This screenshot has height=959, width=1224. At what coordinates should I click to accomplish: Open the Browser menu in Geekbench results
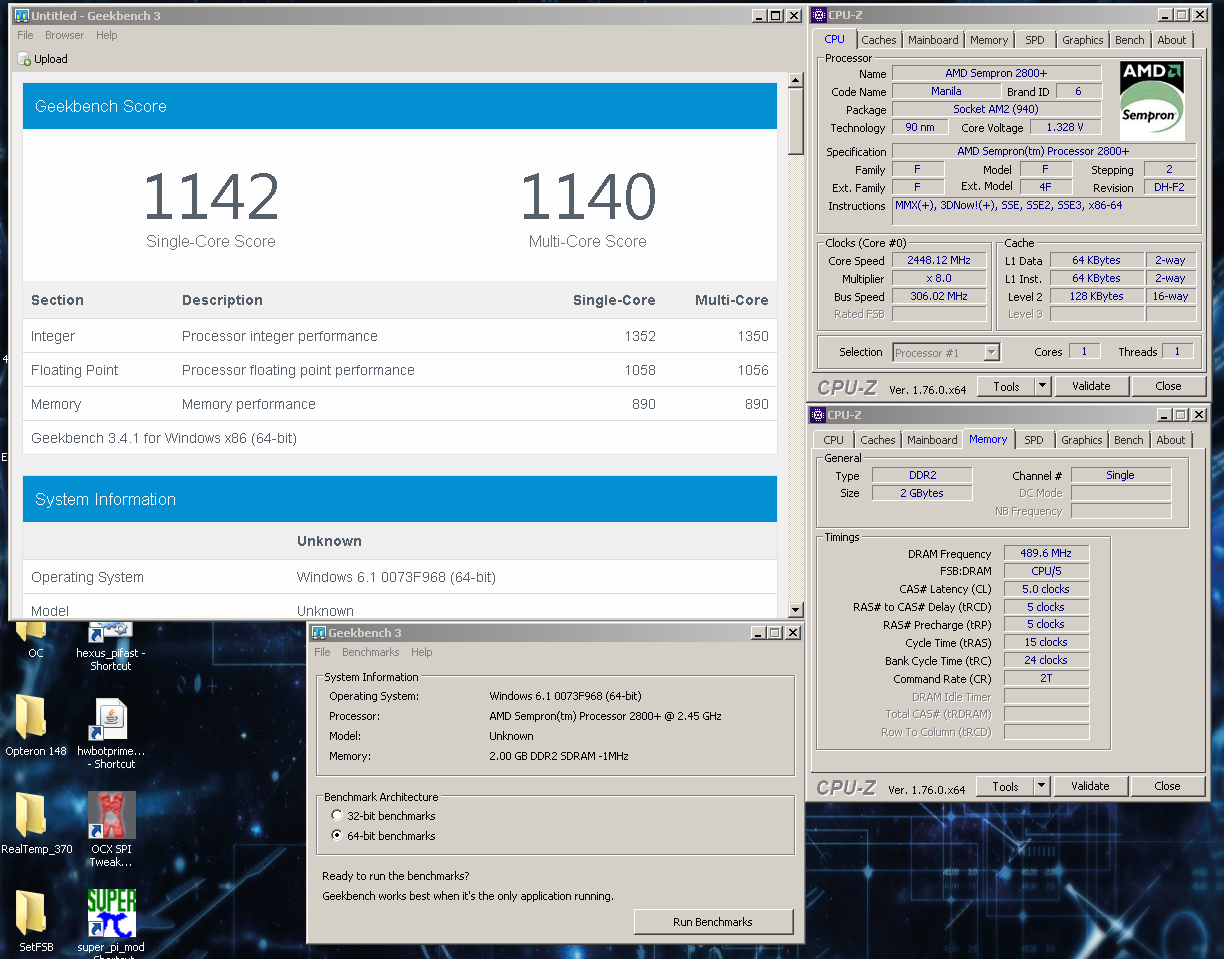[x=64, y=35]
